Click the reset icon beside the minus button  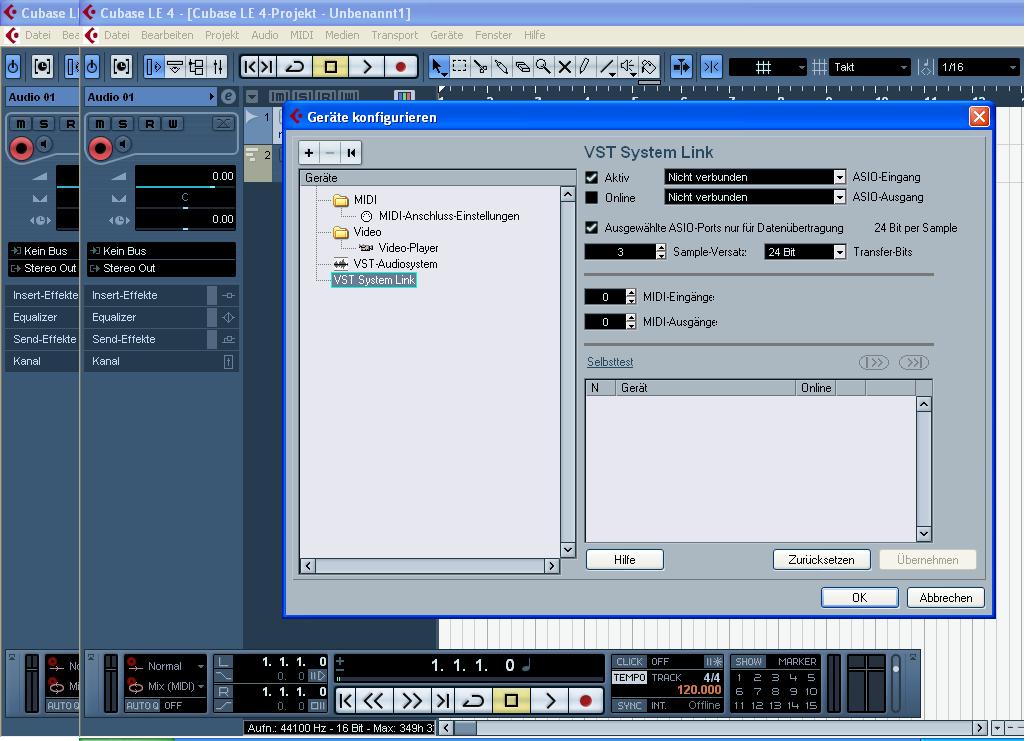tap(351, 153)
